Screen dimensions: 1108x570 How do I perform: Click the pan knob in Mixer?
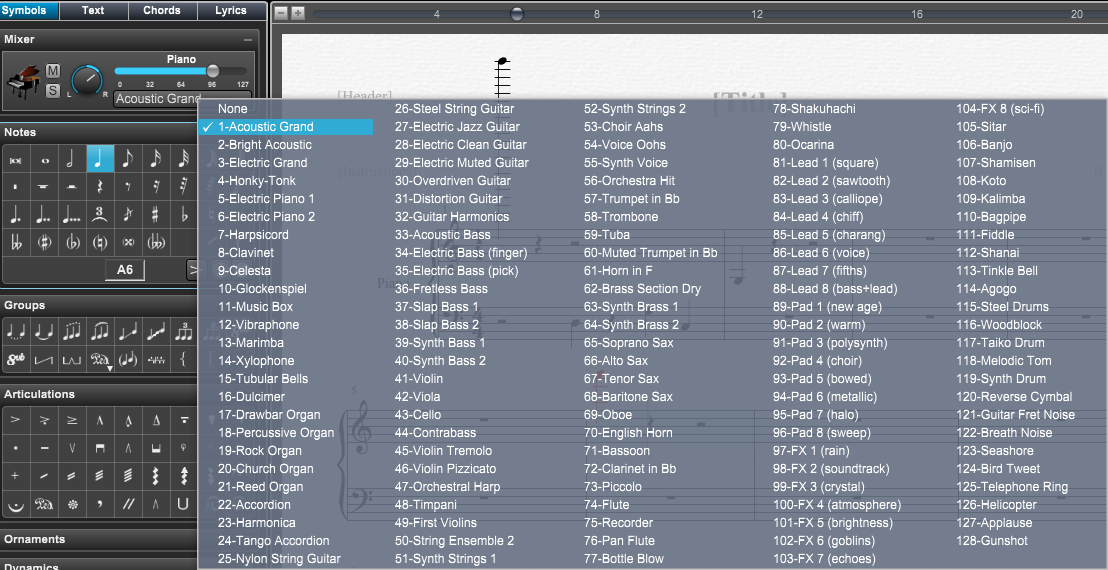point(87,80)
